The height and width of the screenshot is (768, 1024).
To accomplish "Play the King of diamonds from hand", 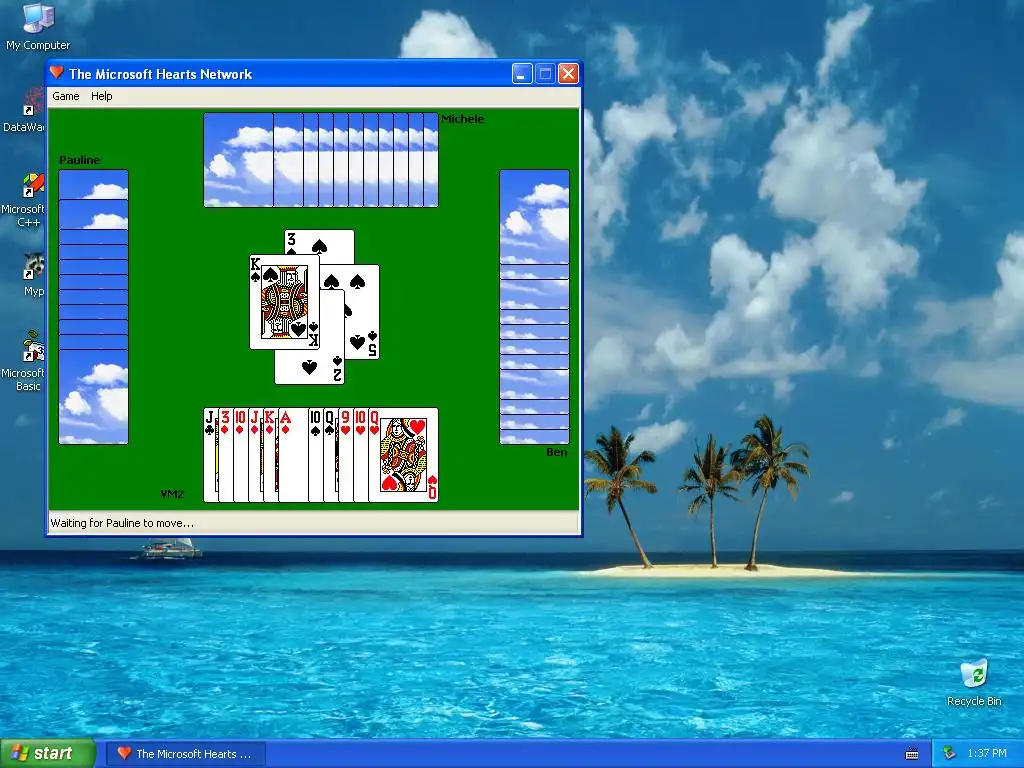I will 270,455.
